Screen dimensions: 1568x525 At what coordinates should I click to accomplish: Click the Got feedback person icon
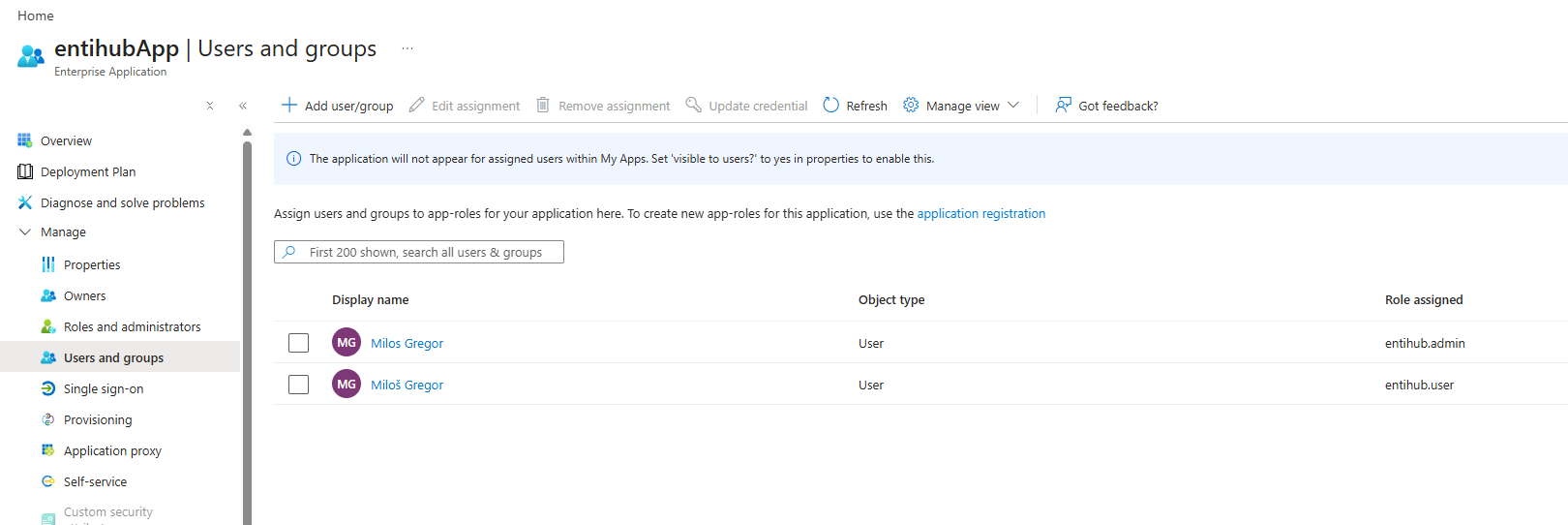pyautogui.click(x=1063, y=105)
